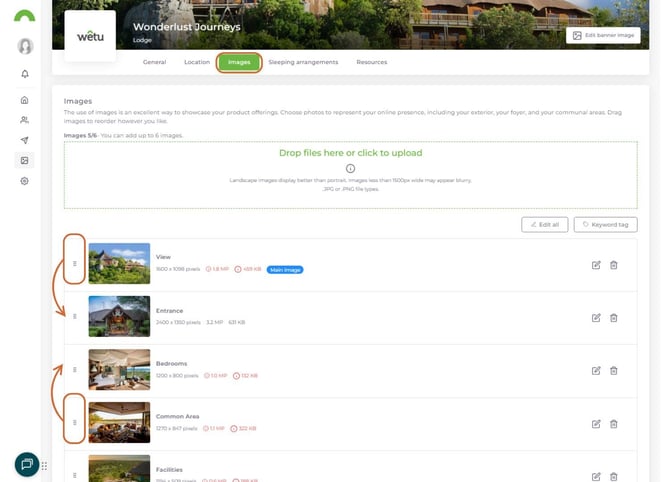Go to Home via sidebar icon
The image size is (670, 482).
tap(25, 100)
